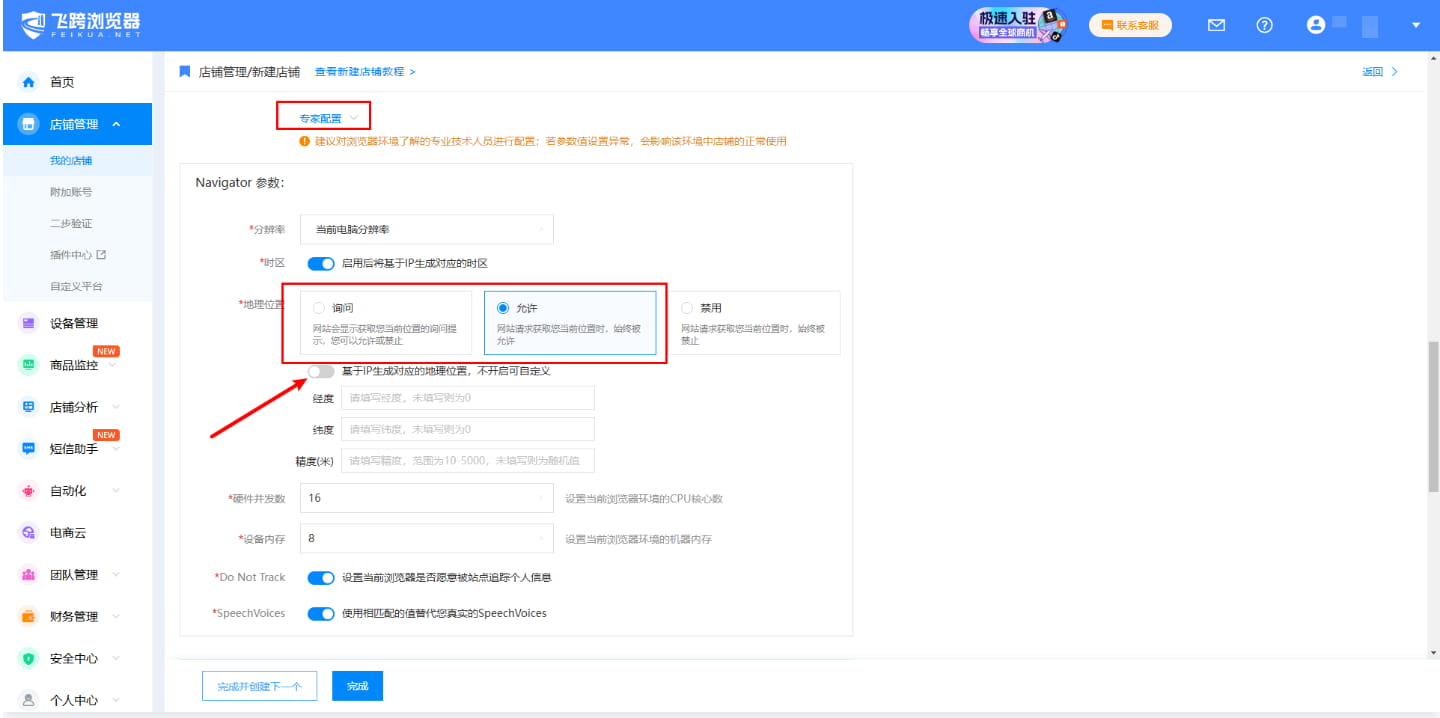
Task: Open the mail envelope icon in top bar
Action: click(1216, 24)
